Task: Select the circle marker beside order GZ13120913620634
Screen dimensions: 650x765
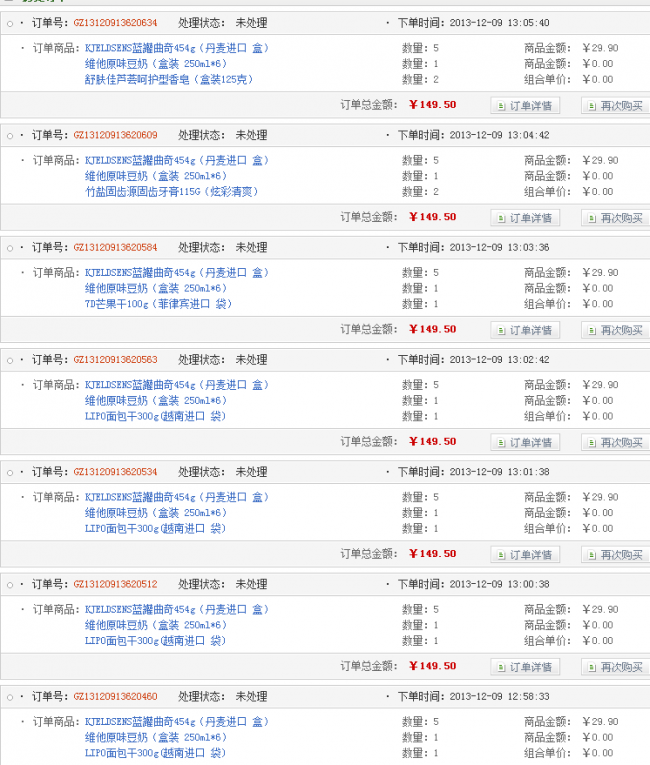Action: [x=10, y=23]
